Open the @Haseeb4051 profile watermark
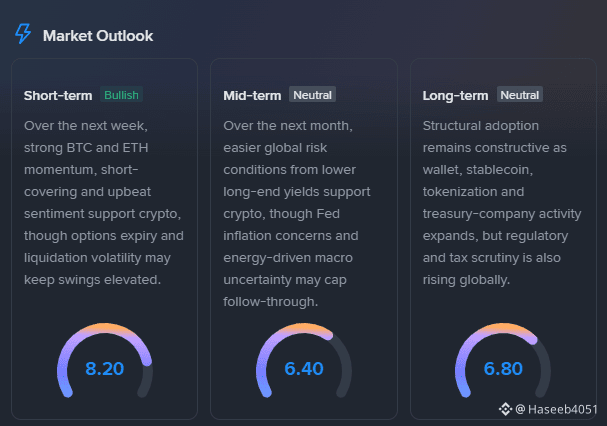The height and width of the screenshot is (426, 607). [x=556, y=409]
